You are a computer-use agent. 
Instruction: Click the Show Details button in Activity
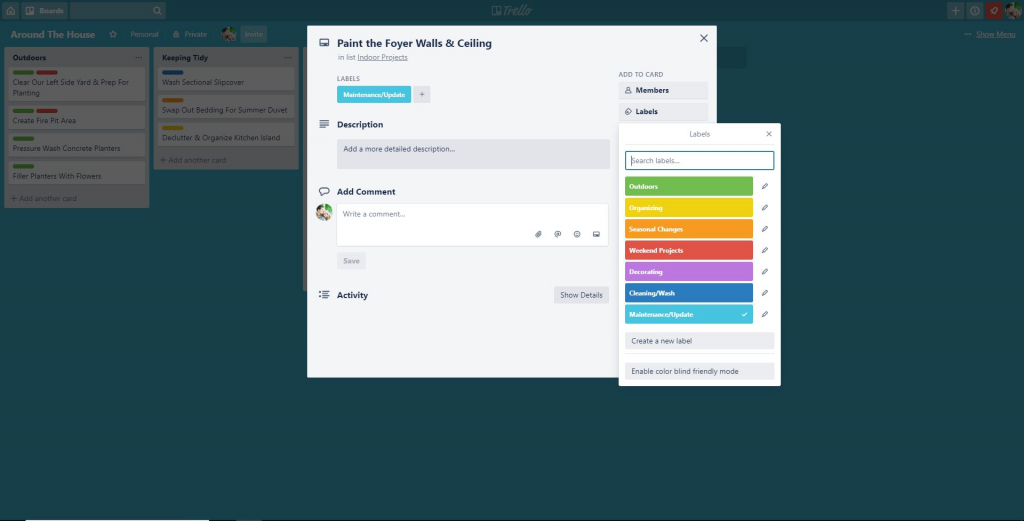pyautogui.click(x=581, y=295)
